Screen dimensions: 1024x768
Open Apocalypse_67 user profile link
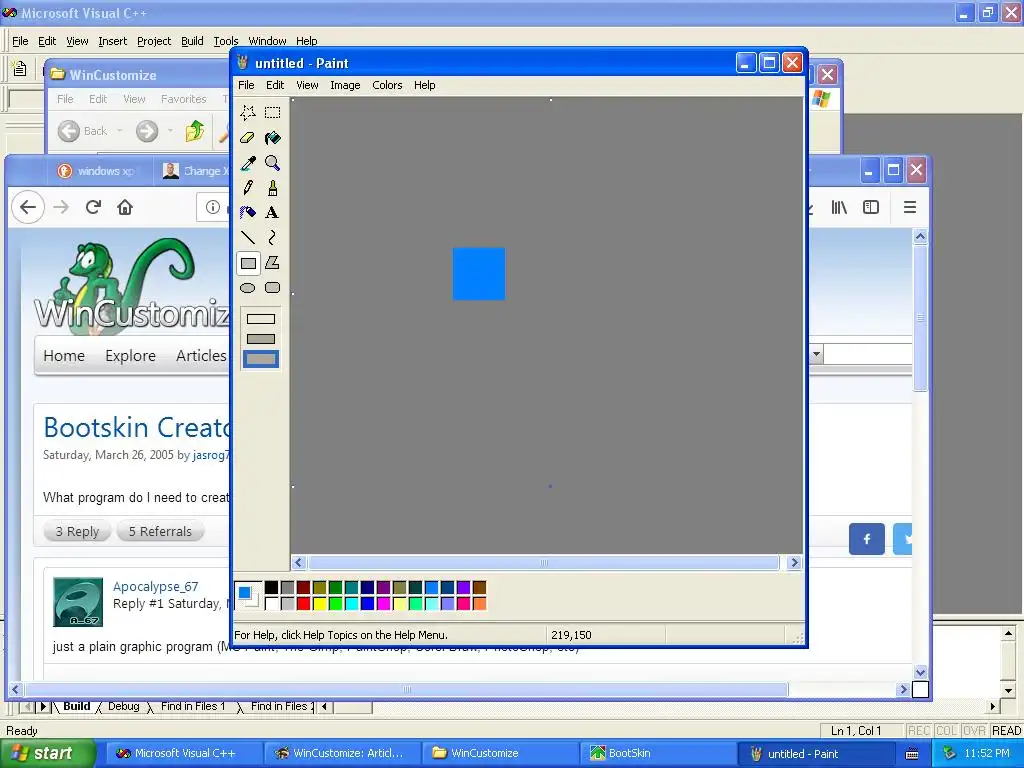[155, 586]
